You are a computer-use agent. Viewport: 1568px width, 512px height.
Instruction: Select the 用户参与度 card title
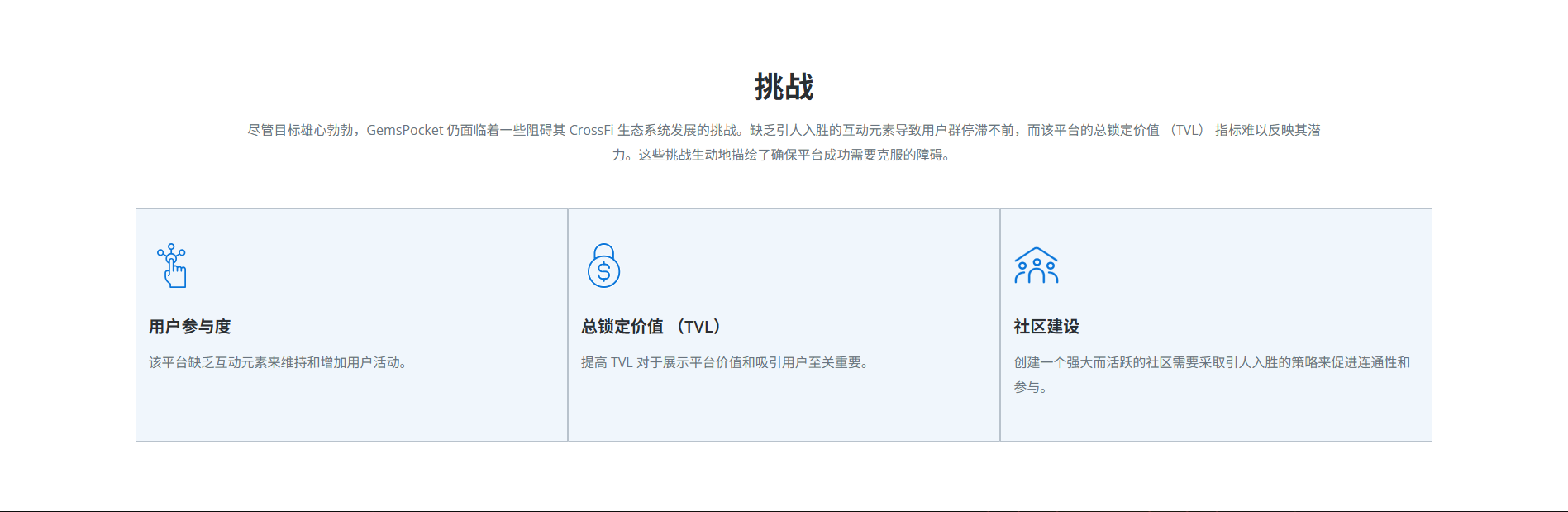189,327
